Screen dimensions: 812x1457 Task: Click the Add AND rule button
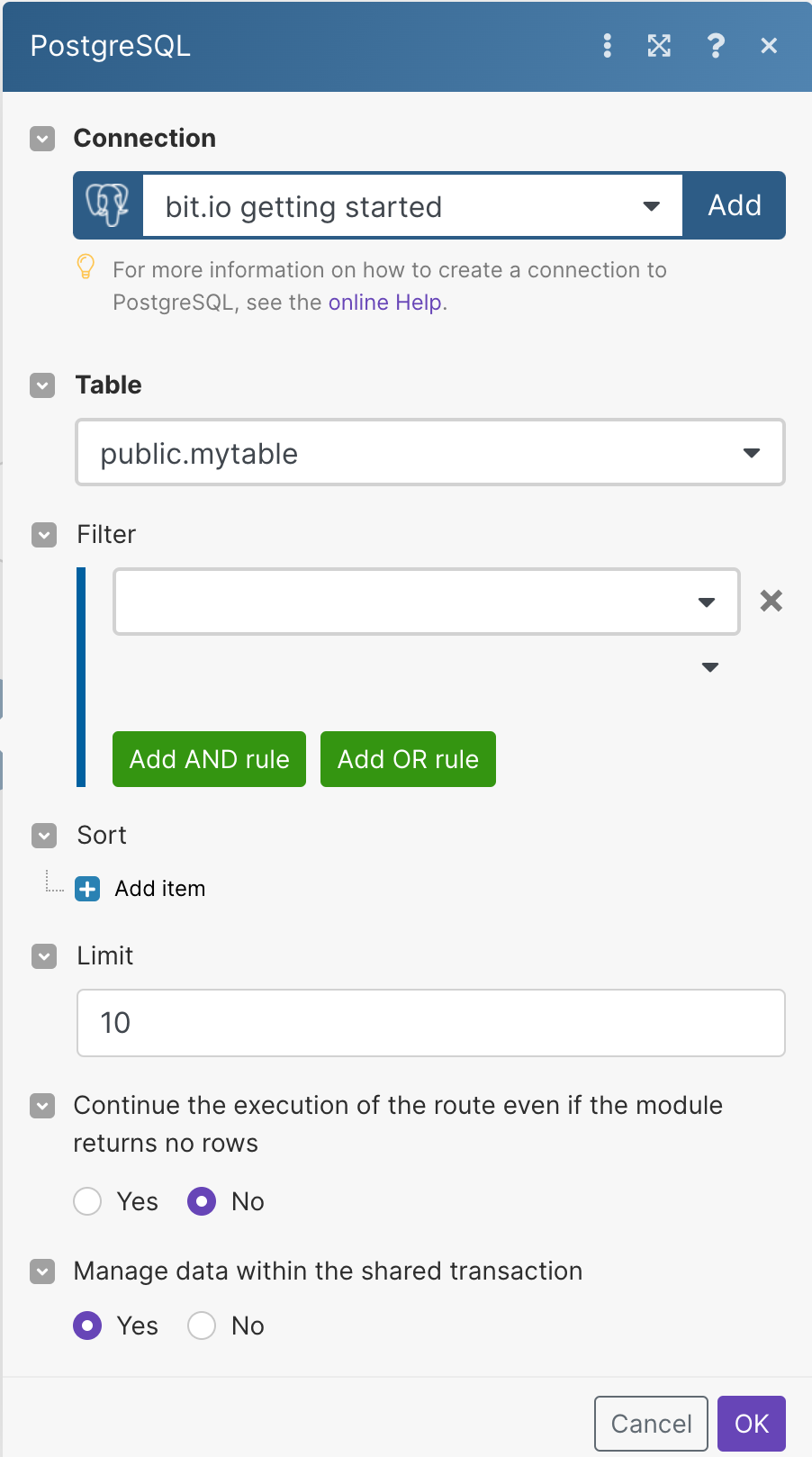coord(209,759)
